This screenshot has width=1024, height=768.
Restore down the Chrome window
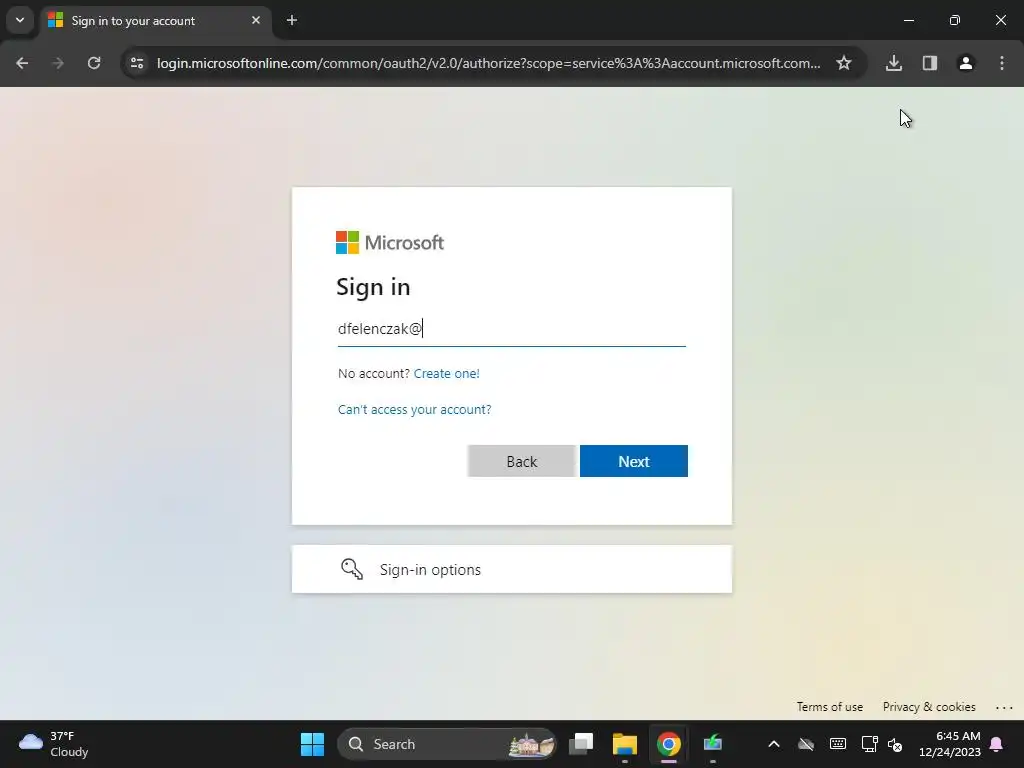coord(955,20)
